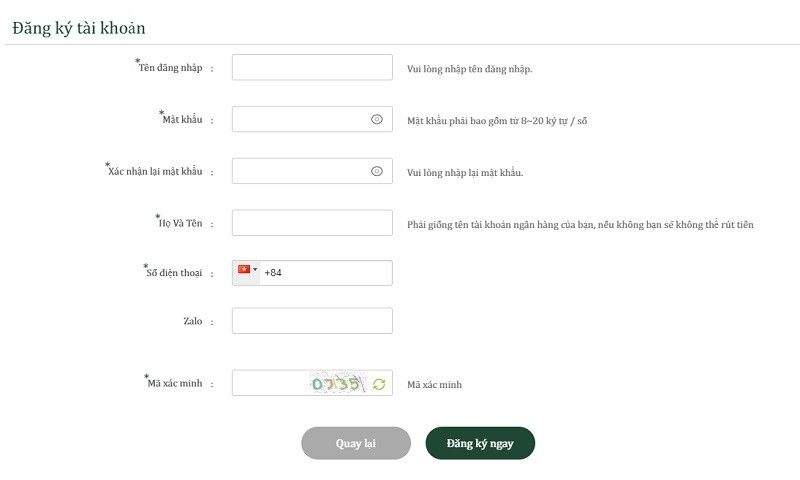Click the Mã xác minh code input box
This screenshot has width=800, height=480.
[x=268, y=384]
